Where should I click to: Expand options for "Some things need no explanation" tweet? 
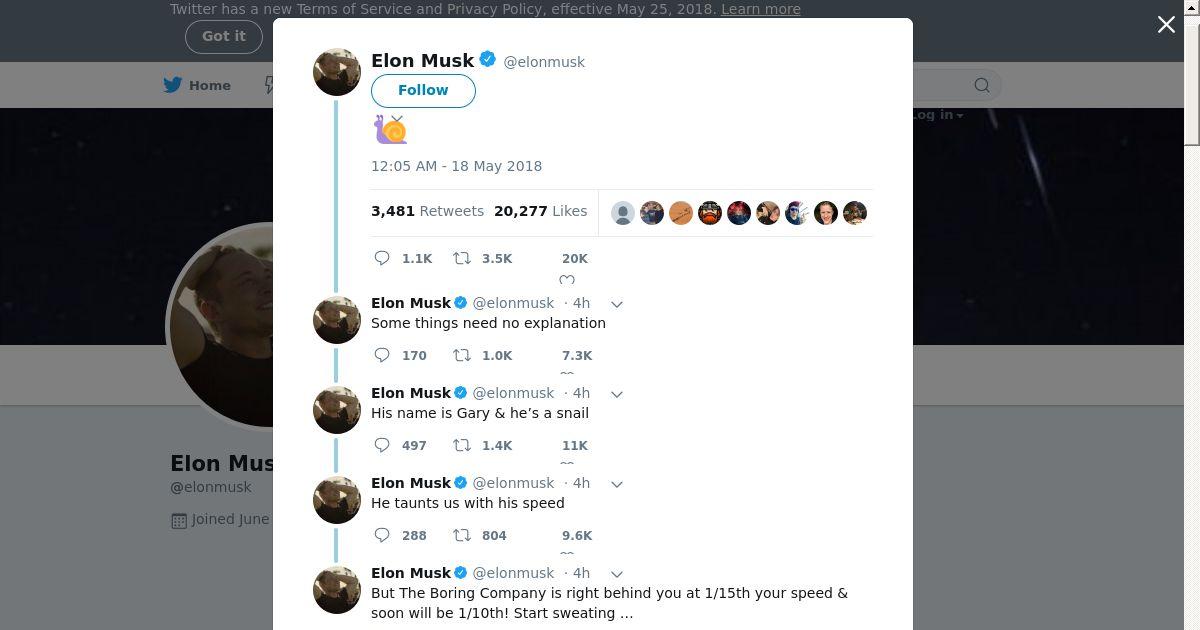(x=617, y=304)
